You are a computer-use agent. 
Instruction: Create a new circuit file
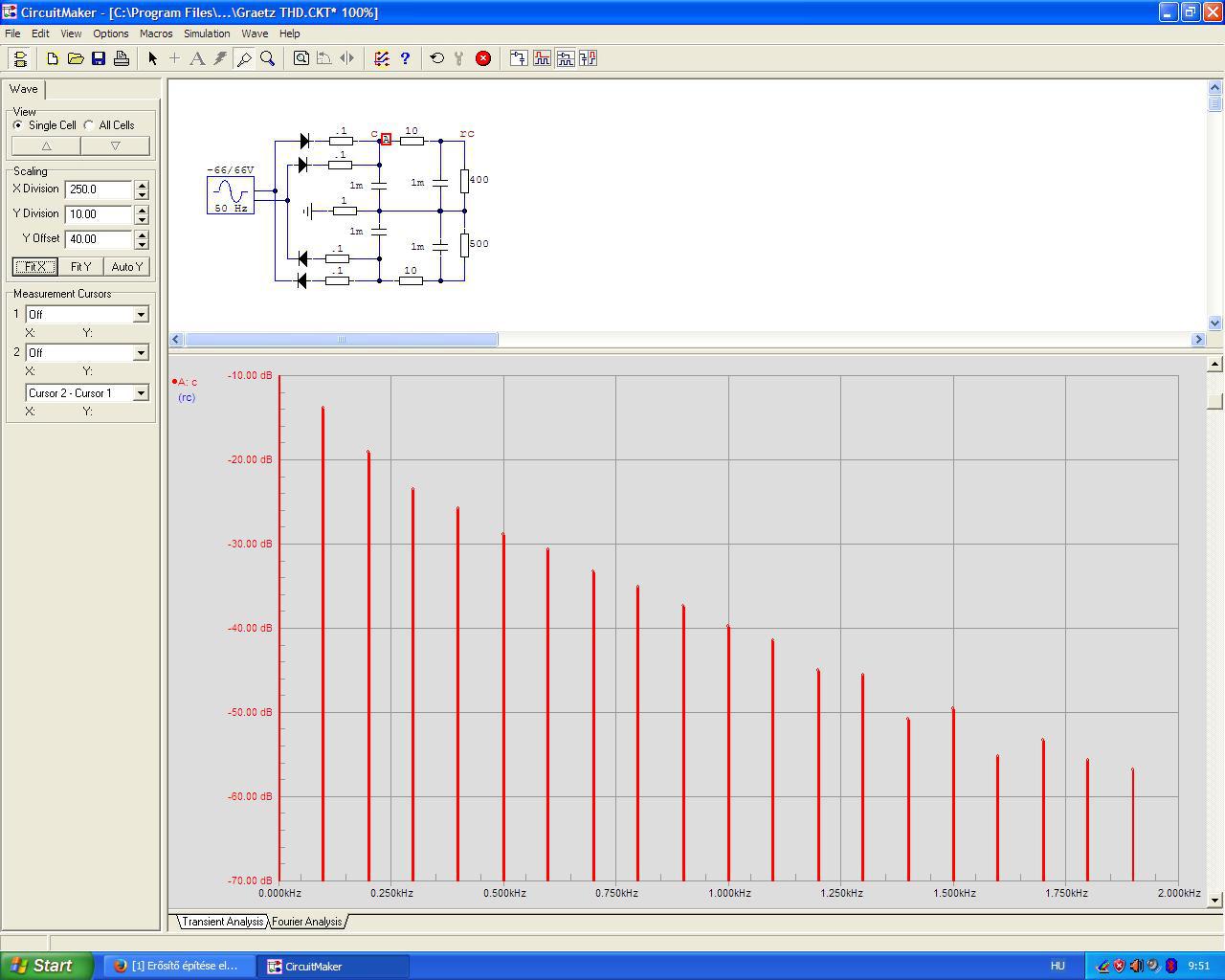coord(53,58)
